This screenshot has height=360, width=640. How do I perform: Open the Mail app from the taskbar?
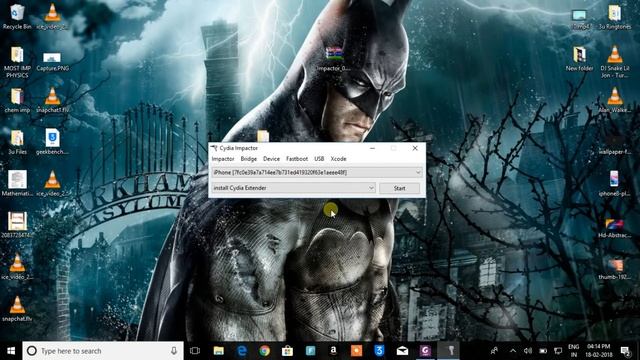402,351
